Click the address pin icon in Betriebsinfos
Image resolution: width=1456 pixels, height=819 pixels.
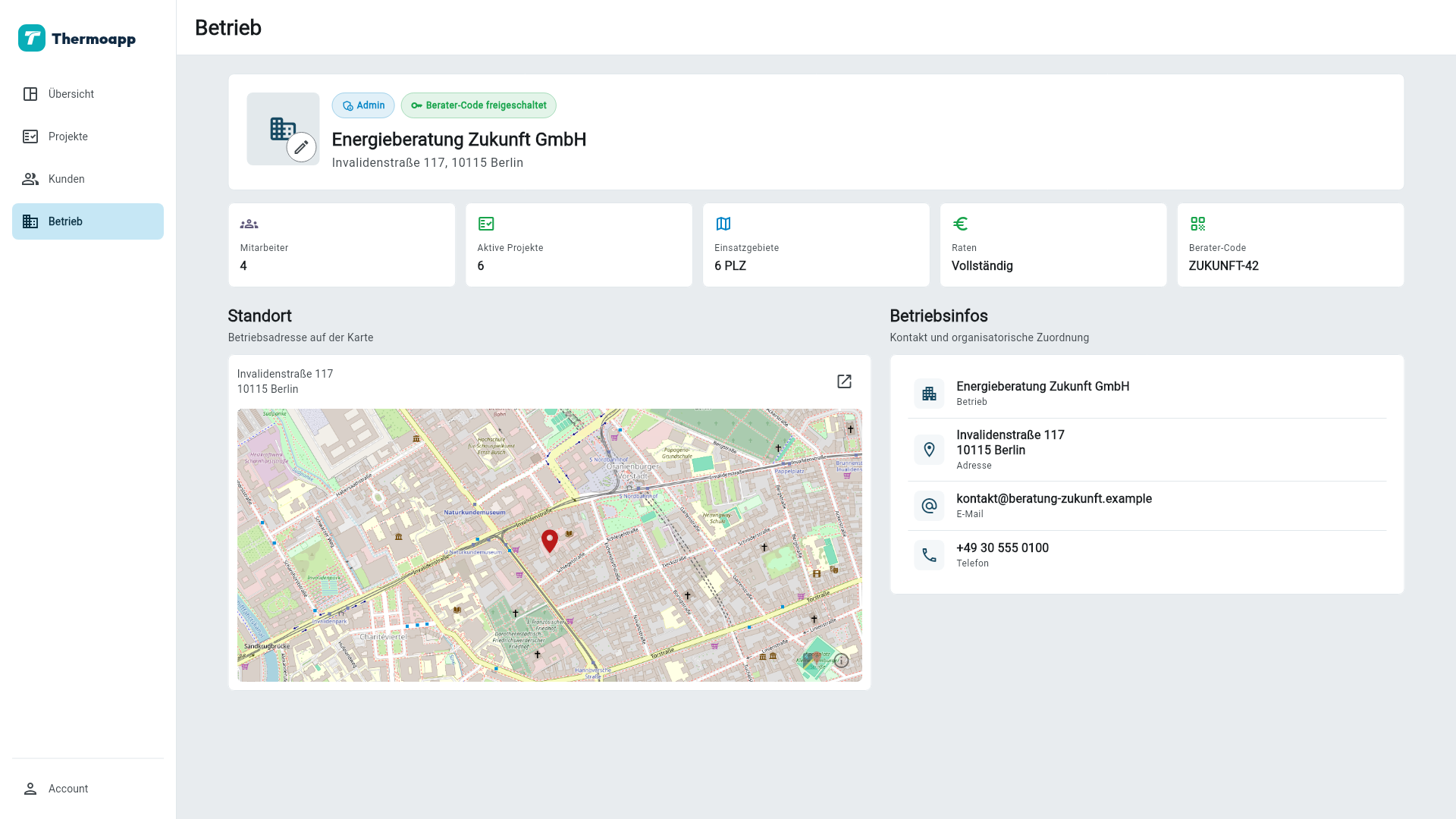(x=929, y=450)
